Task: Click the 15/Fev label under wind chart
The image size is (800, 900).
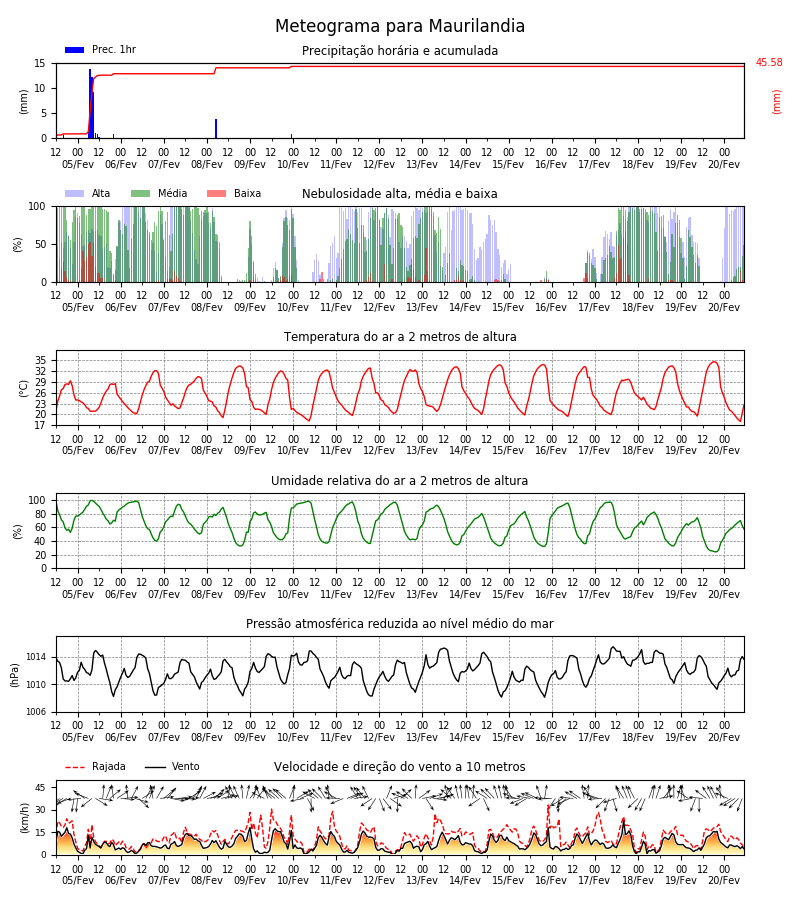Action: coord(508,880)
